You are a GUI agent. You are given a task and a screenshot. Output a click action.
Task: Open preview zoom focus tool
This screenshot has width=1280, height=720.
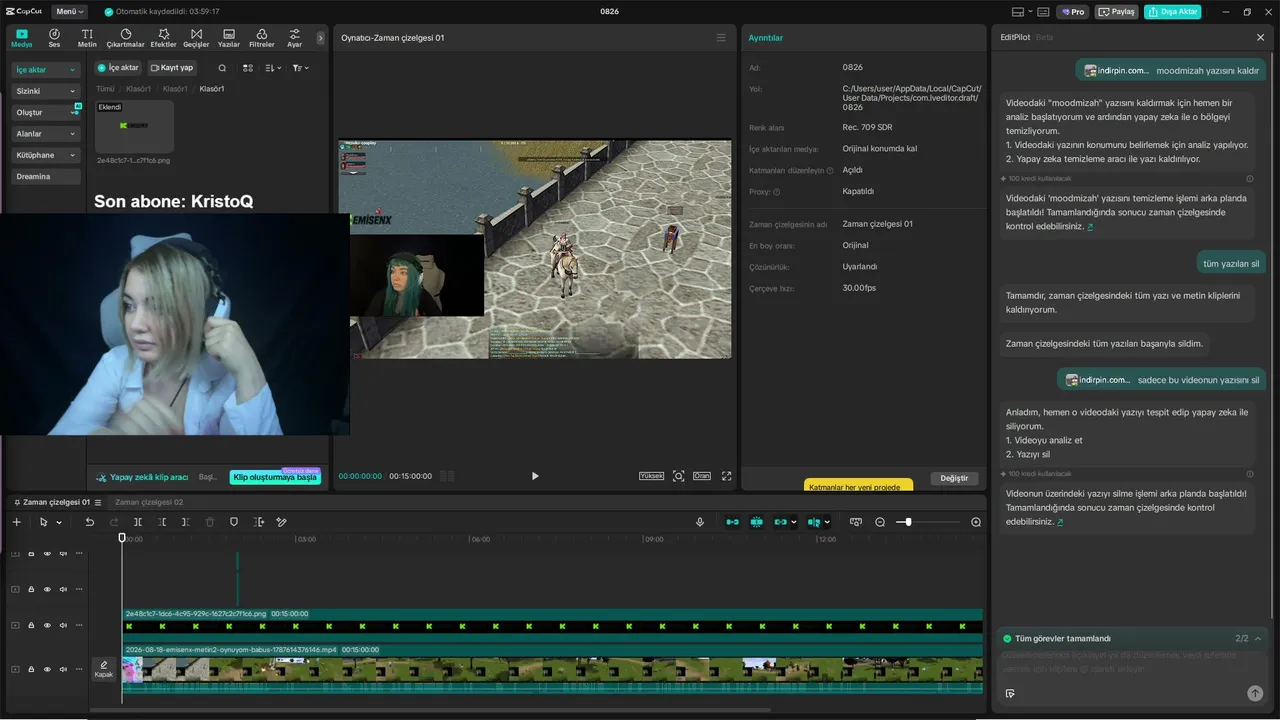click(x=678, y=476)
